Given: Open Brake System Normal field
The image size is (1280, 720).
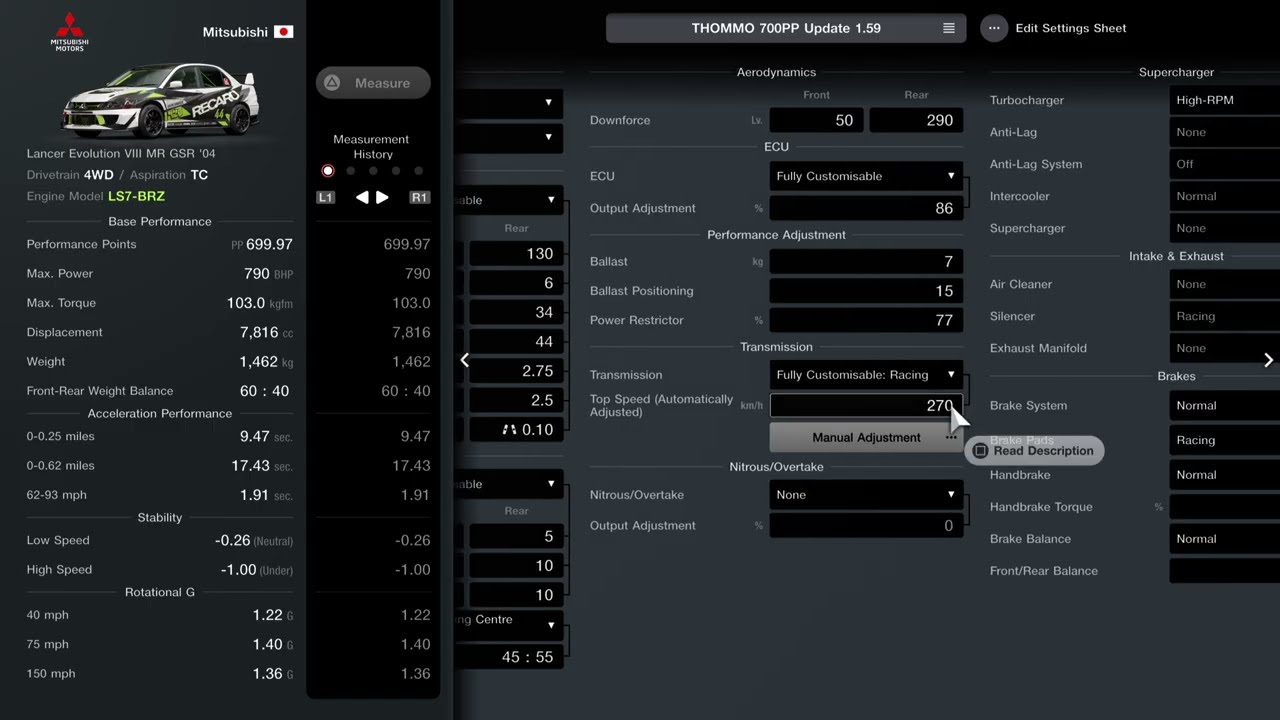Looking at the screenshot, I should [x=1224, y=406].
